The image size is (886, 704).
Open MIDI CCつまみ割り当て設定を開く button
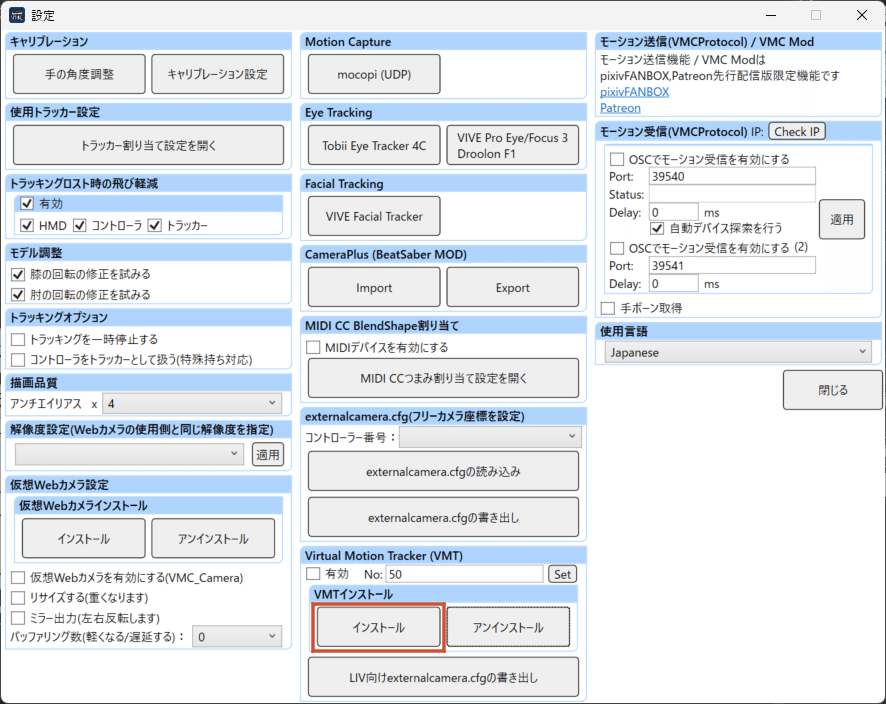444,378
